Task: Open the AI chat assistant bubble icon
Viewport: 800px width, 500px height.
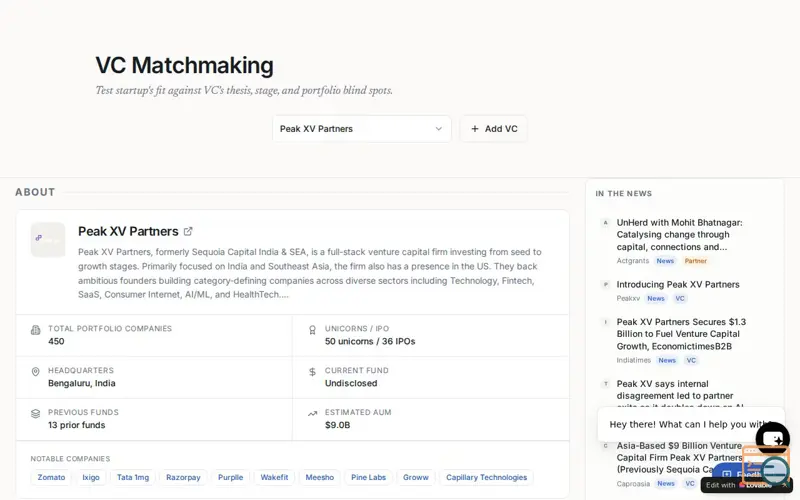Action: click(772, 439)
